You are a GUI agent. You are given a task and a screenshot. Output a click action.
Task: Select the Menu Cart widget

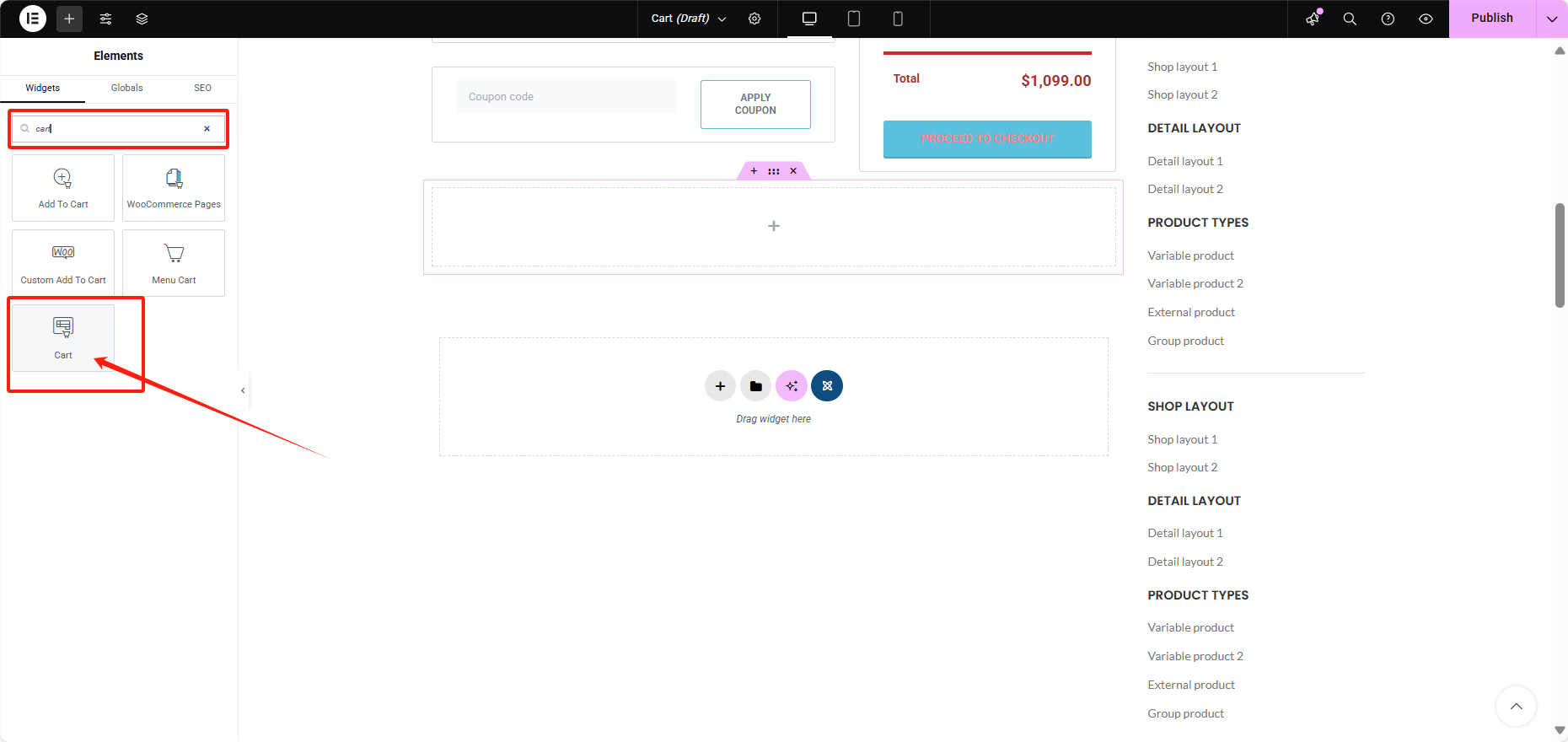(174, 263)
